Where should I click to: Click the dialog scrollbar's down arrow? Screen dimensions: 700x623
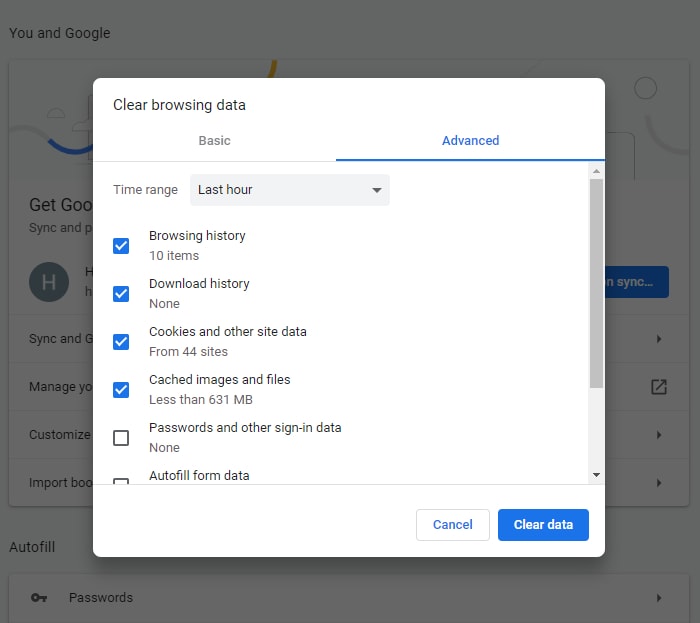point(596,475)
